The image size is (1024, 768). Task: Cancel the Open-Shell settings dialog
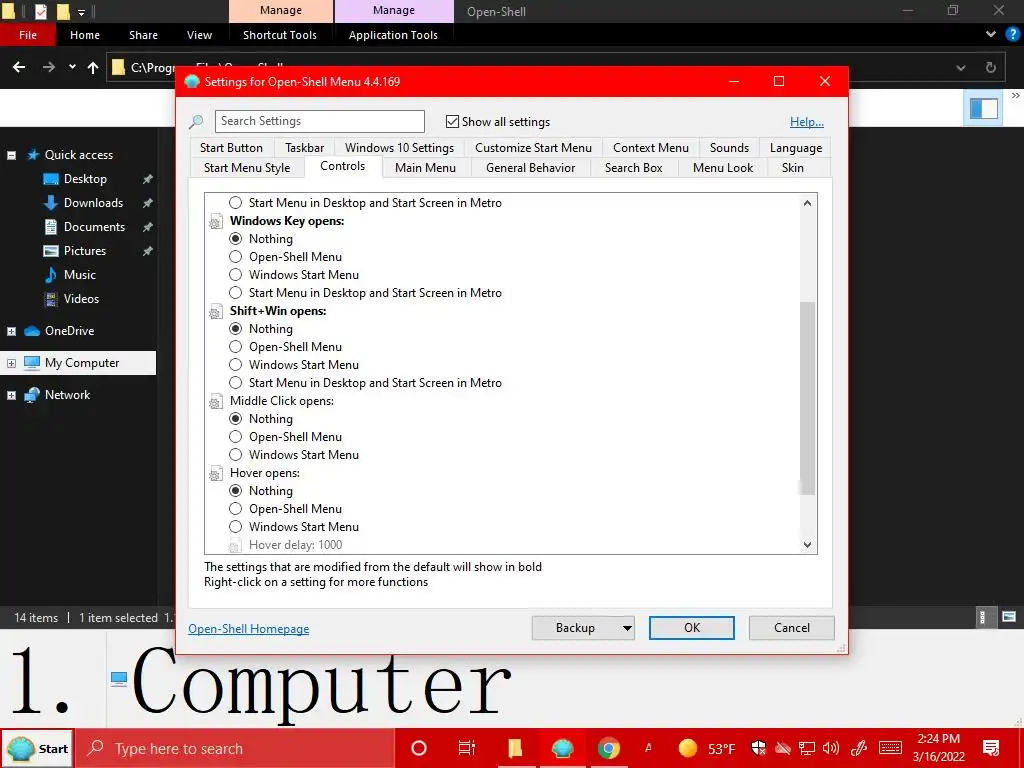(792, 628)
